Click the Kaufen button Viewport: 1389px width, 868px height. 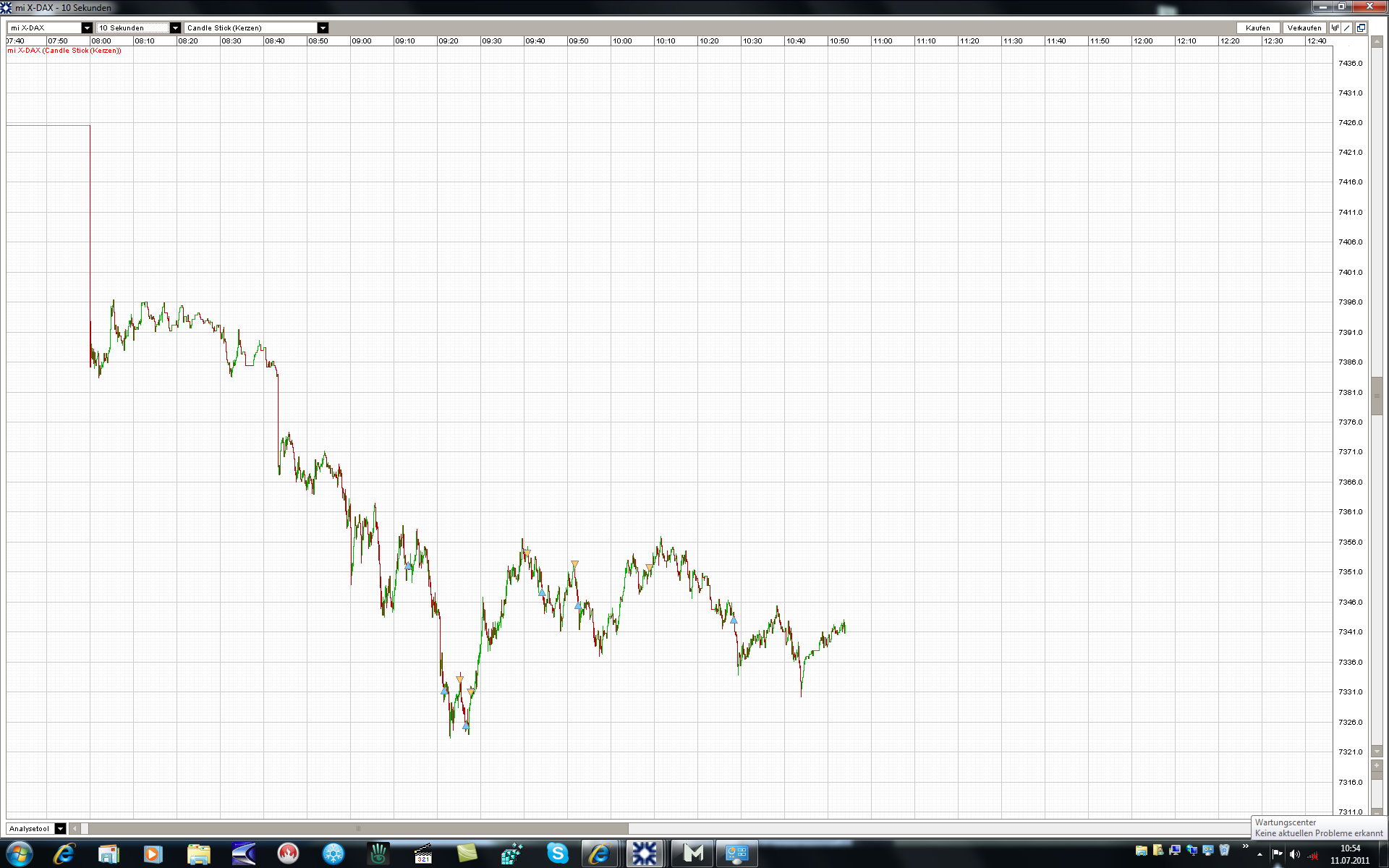1257,28
